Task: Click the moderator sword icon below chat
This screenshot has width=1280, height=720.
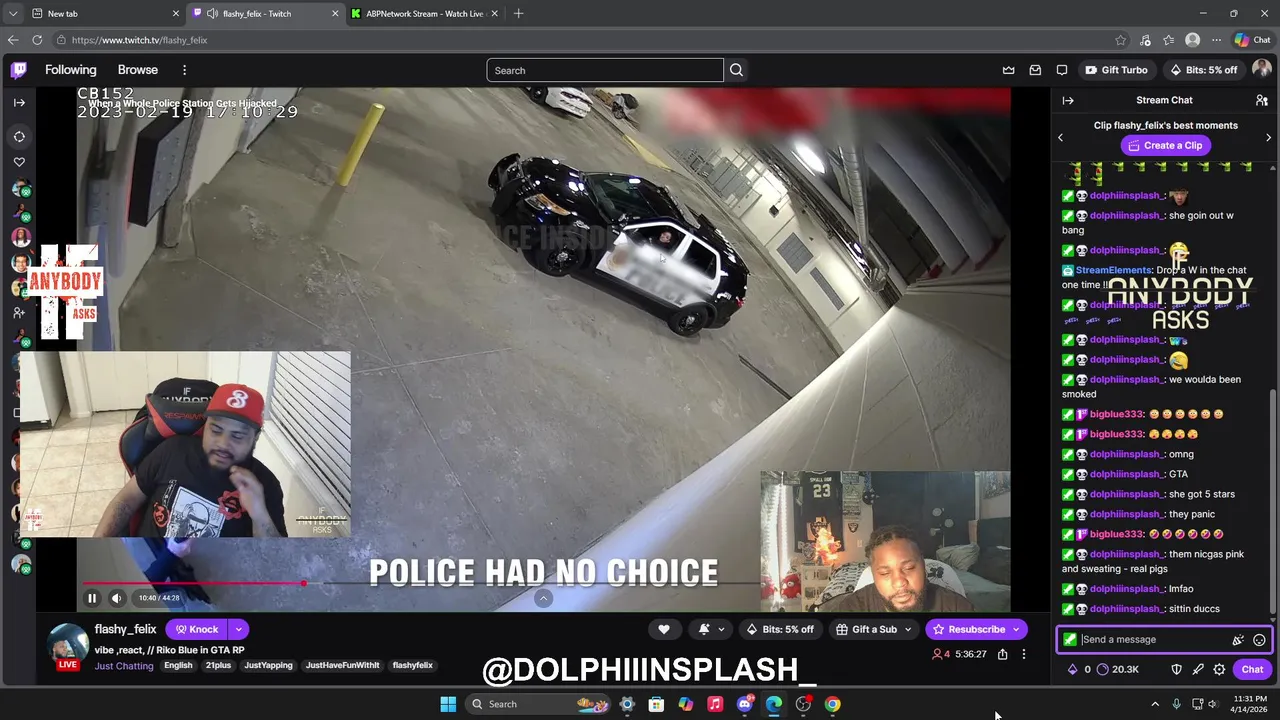Action: click(1198, 669)
